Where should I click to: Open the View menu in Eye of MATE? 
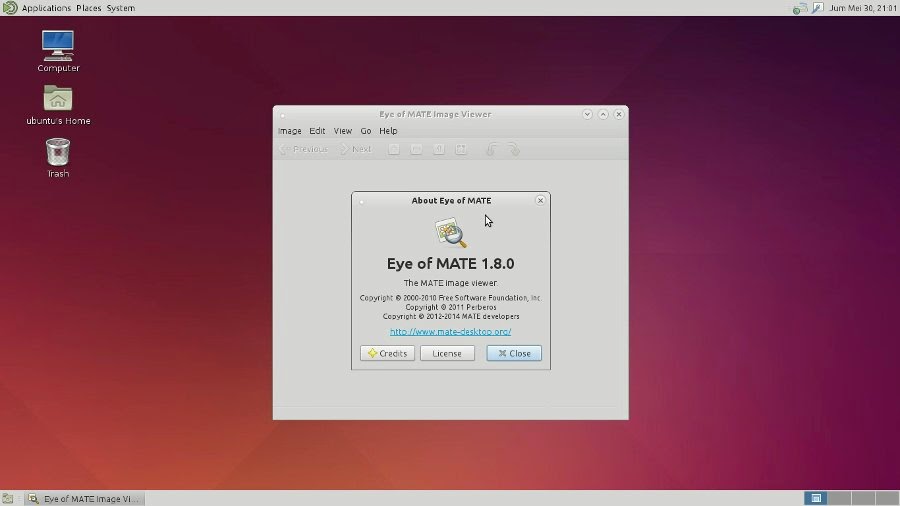(343, 131)
